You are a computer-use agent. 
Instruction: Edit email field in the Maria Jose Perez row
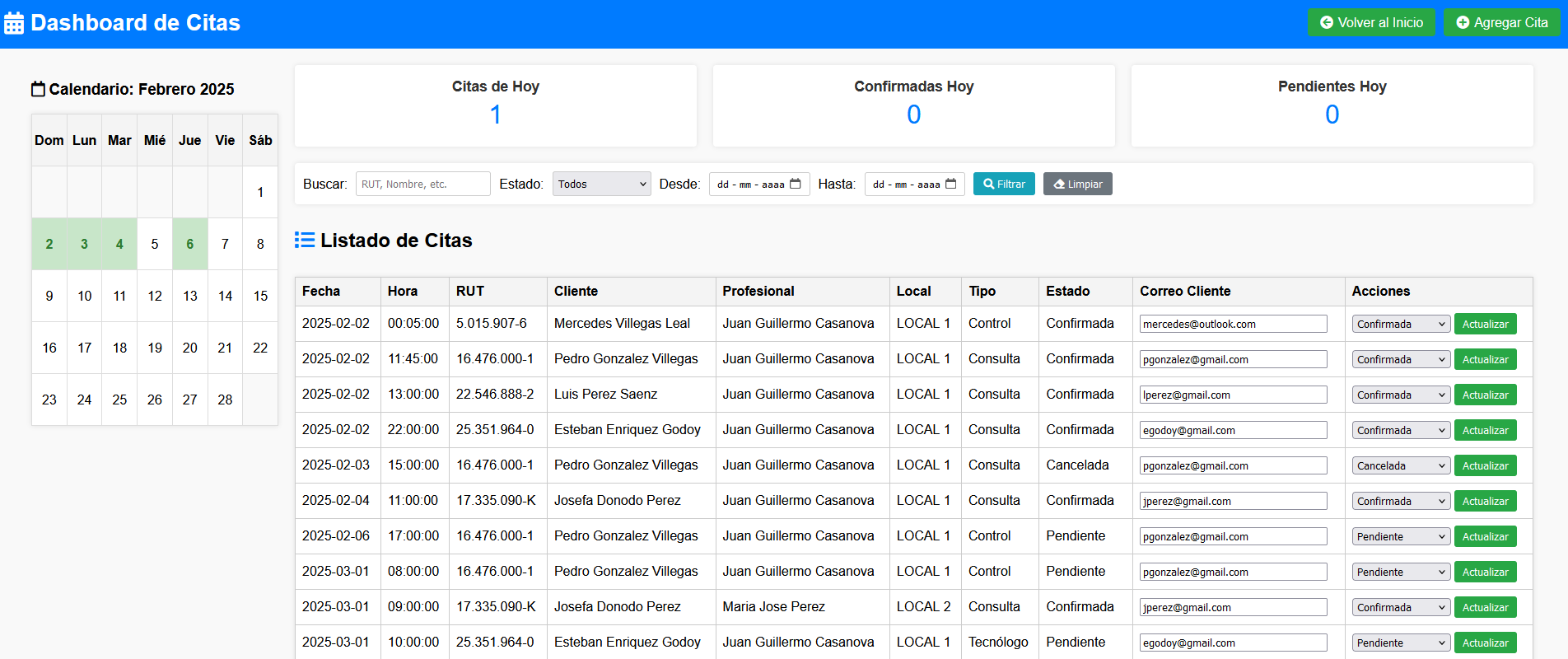point(1233,607)
